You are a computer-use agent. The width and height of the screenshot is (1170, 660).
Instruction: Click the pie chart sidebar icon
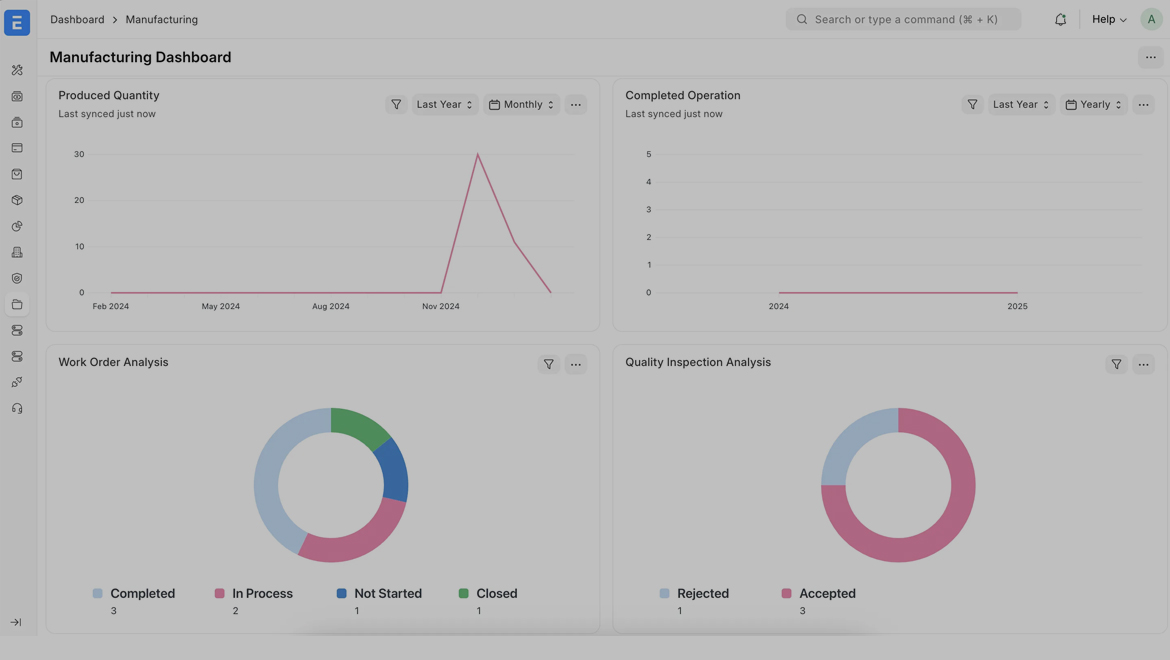[17, 226]
